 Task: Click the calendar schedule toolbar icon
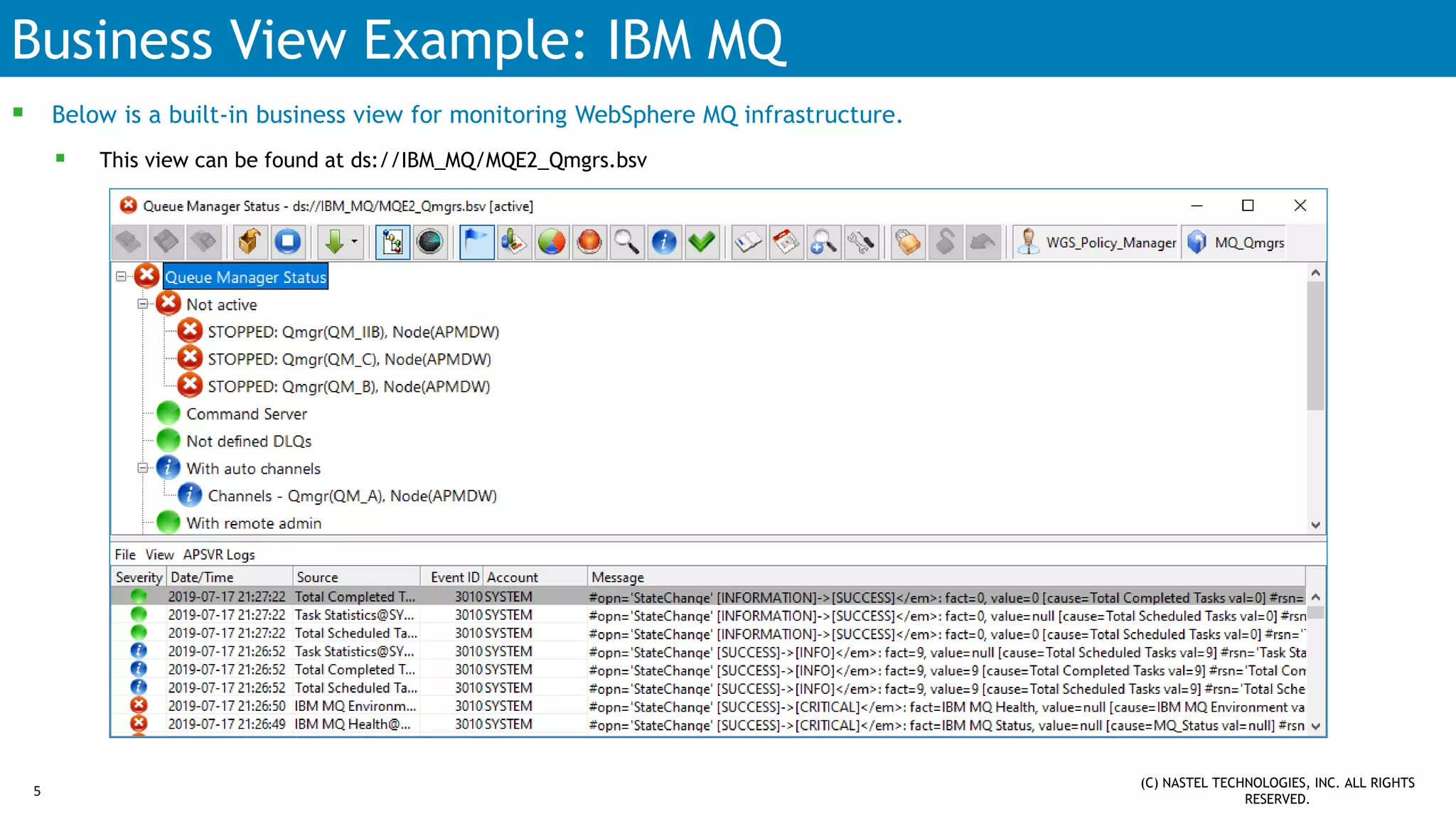786,242
